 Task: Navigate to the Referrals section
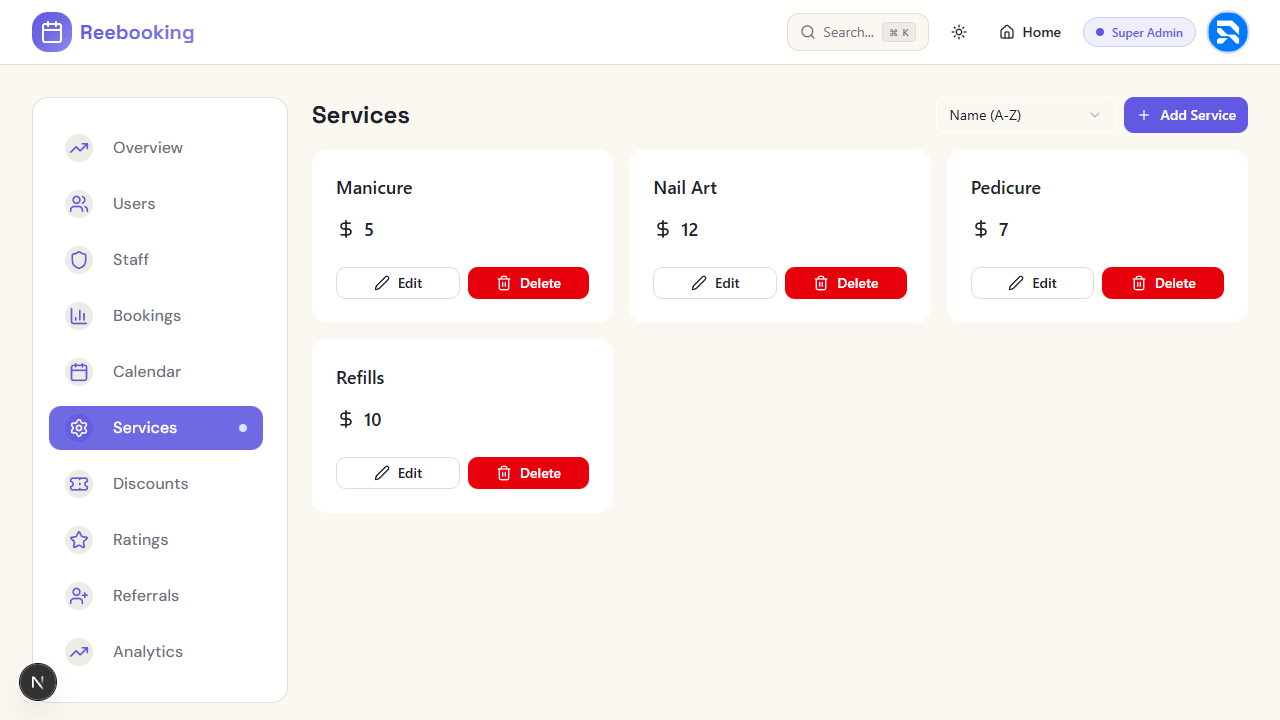coord(145,596)
